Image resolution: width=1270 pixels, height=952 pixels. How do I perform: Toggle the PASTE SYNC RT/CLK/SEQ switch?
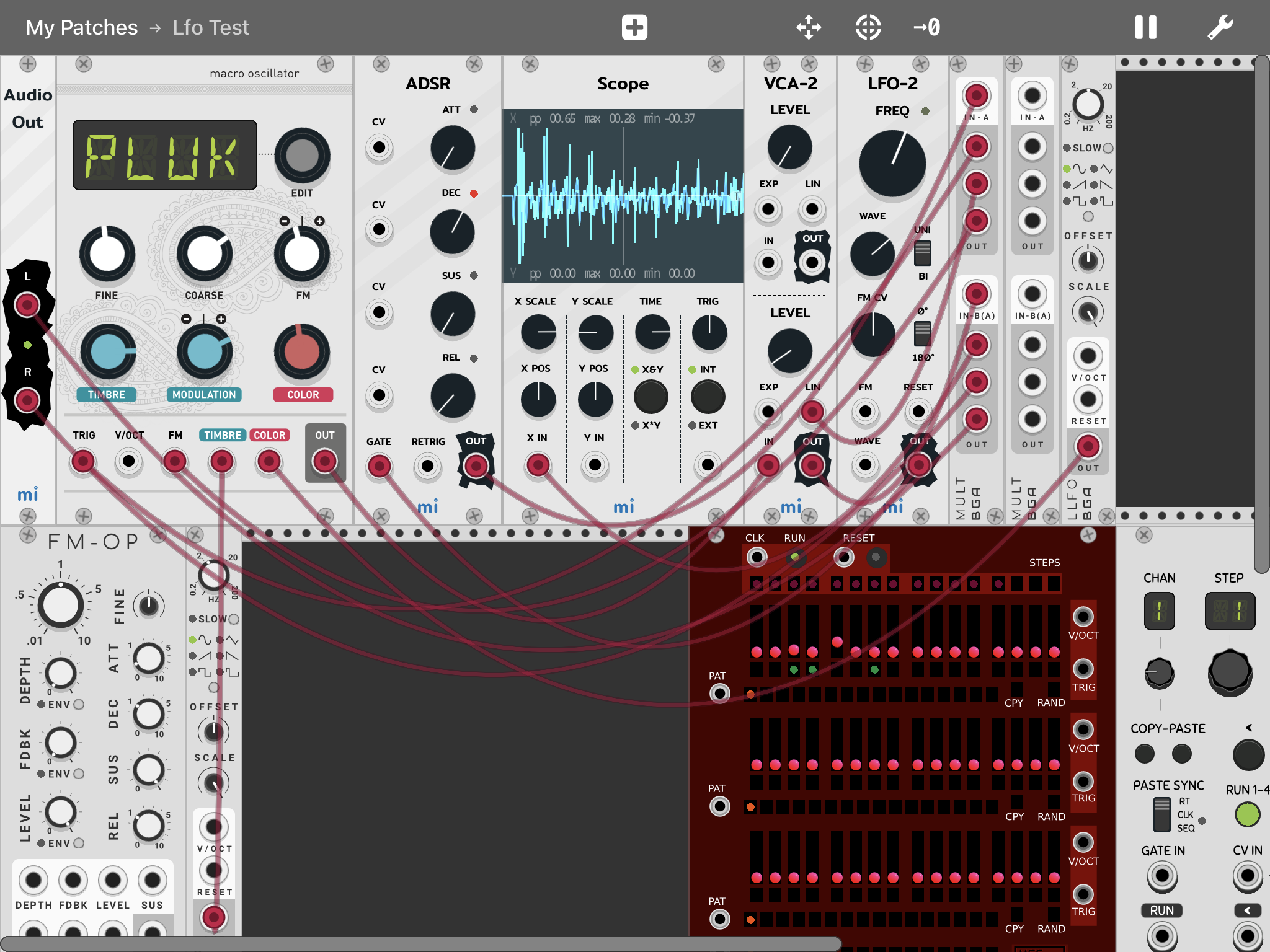(1161, 814)
